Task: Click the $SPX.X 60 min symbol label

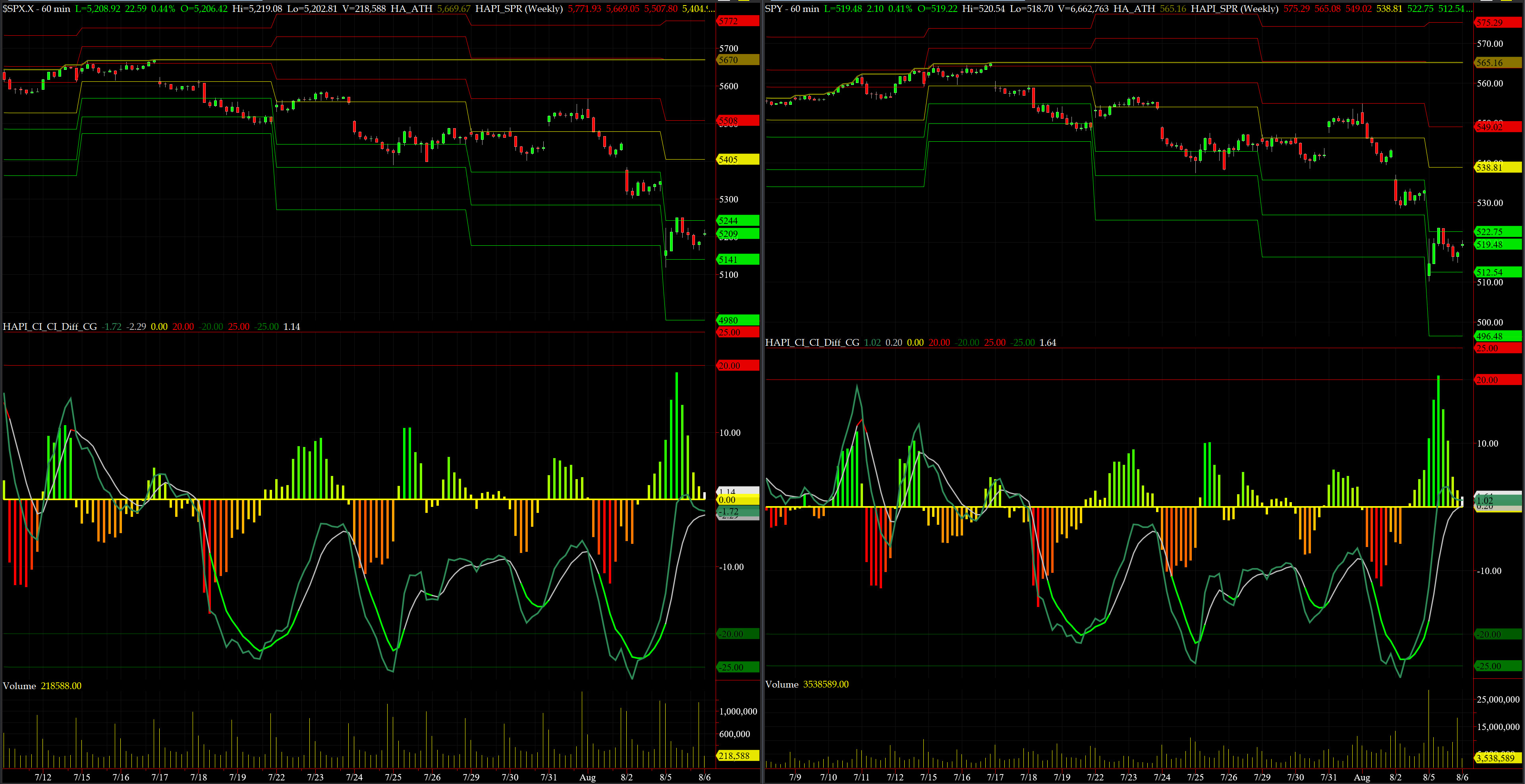Action: tap(35, 8)
